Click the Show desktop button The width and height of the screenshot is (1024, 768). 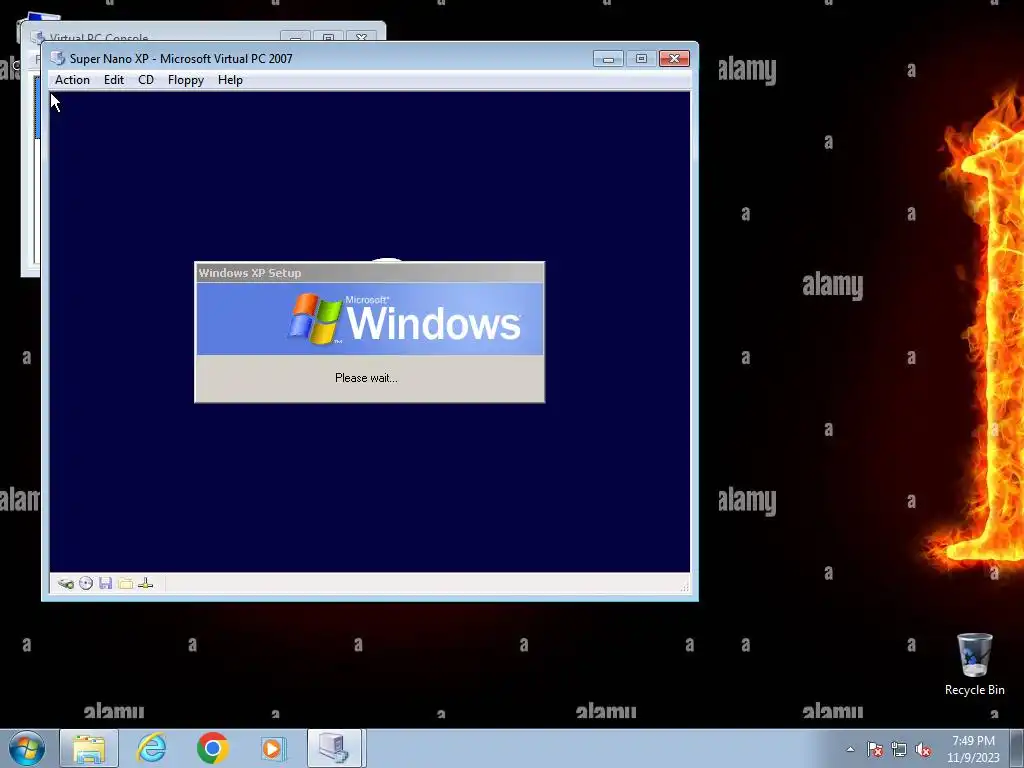(x=1017, y=748)
